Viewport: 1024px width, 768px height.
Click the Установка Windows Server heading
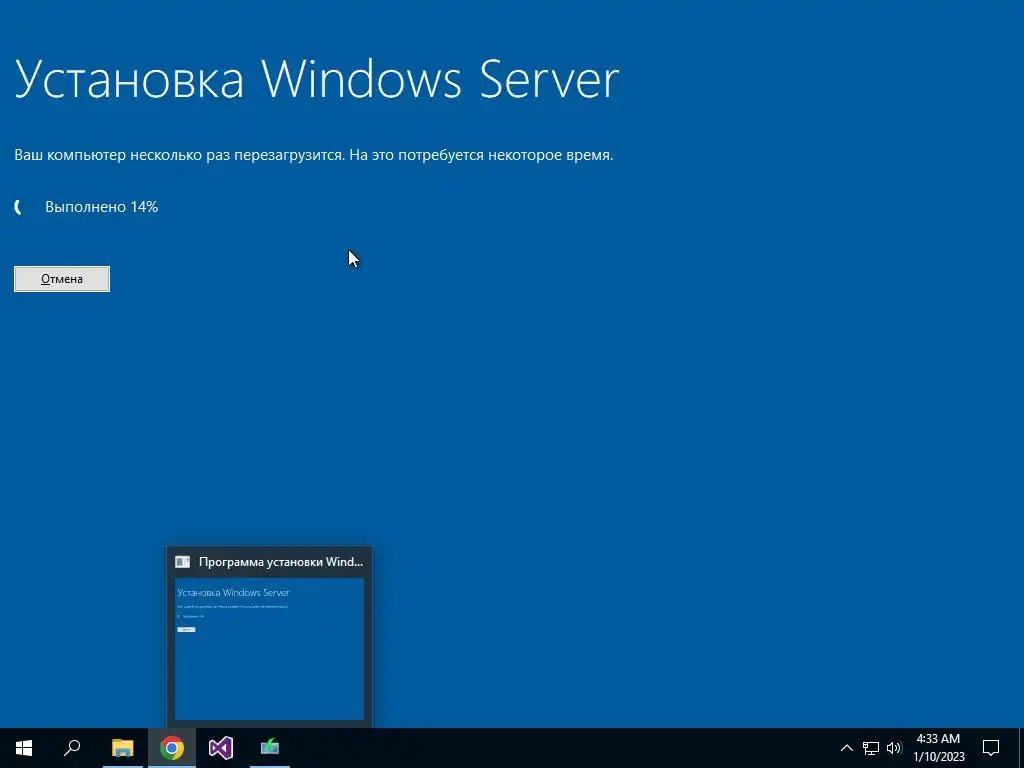[316, 78]
